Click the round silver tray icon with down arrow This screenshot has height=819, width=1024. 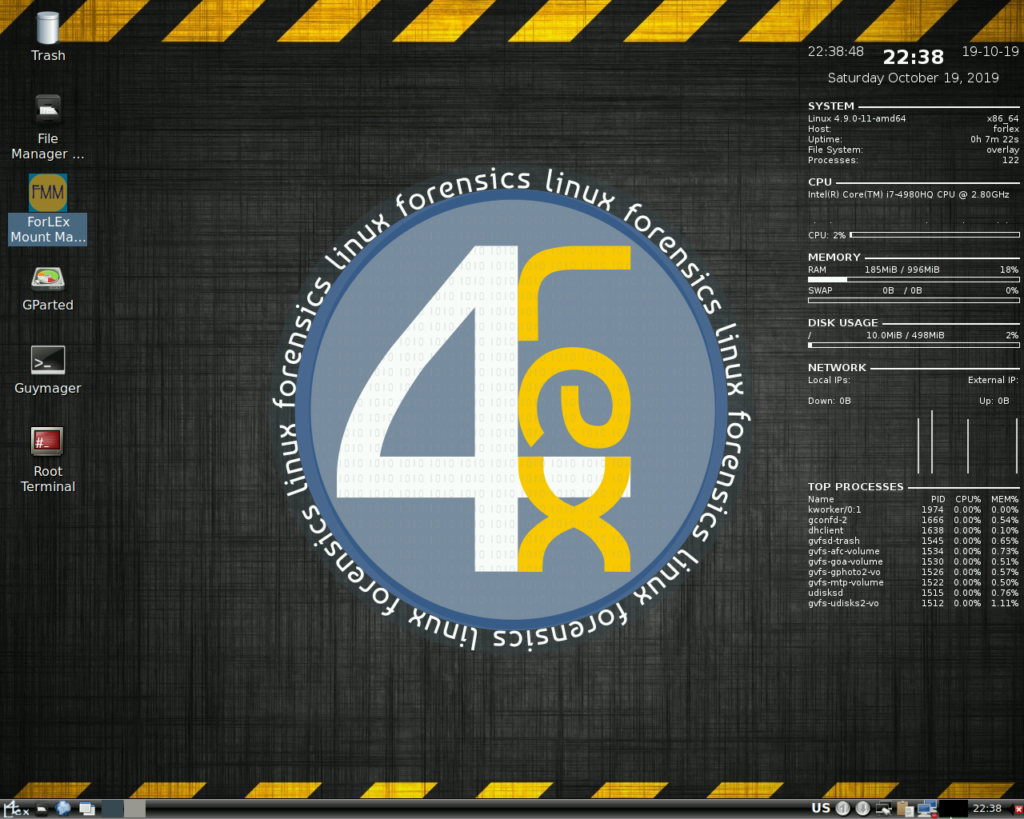click(863, 809)
